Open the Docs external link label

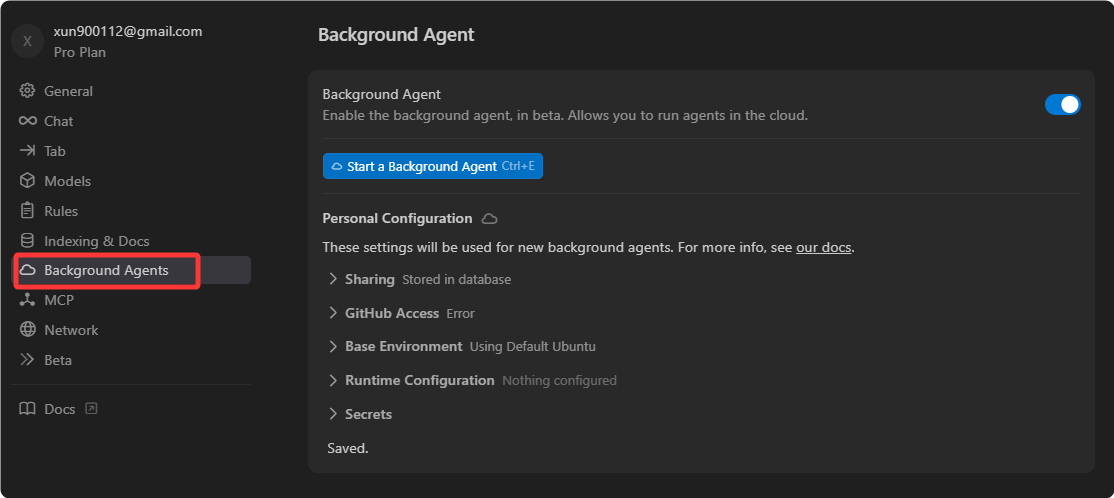(60, 409)
